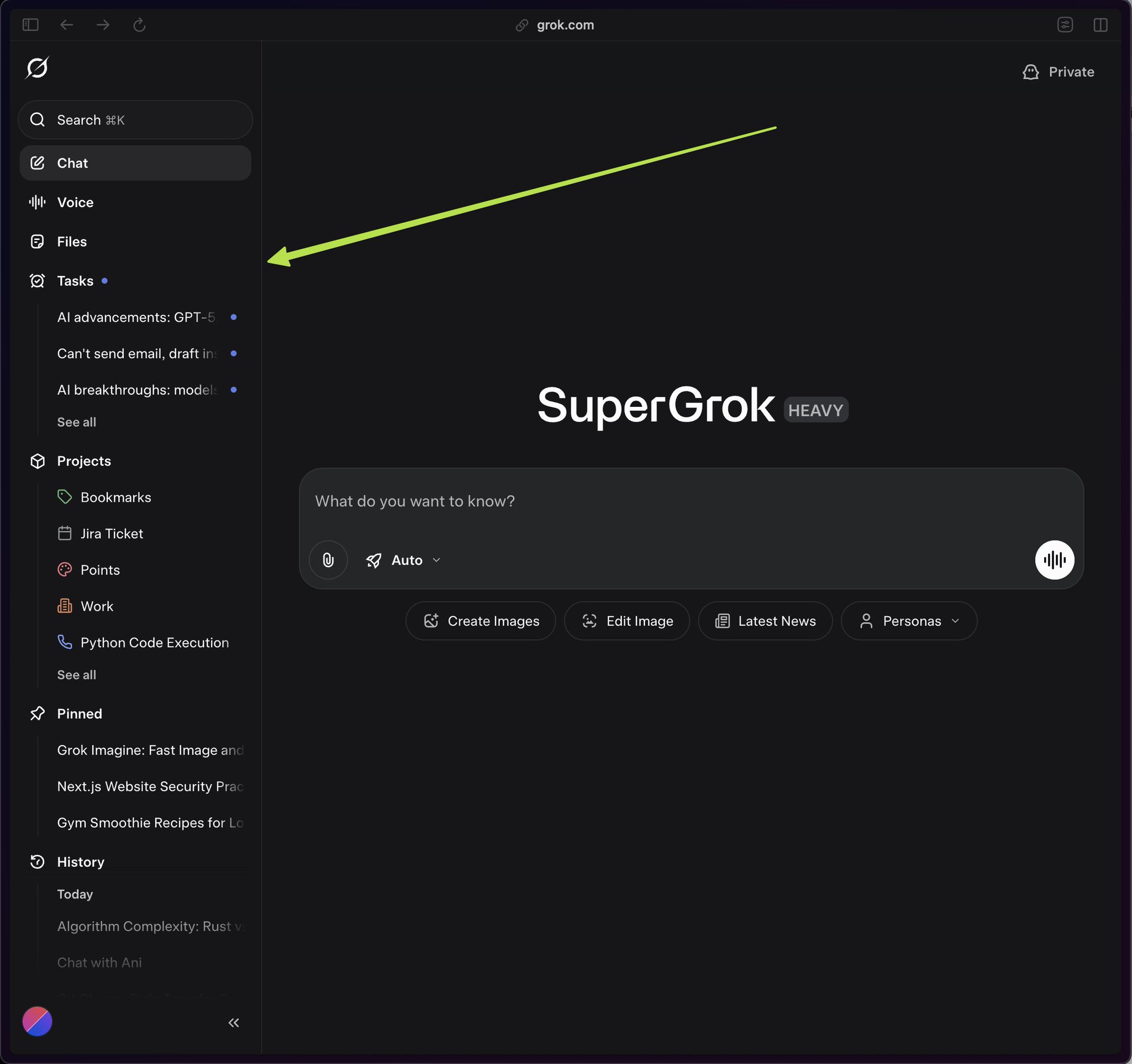Open the Voice section in the sidebar
This screenshot has height=1064, width=1132.
pos(75,202)
